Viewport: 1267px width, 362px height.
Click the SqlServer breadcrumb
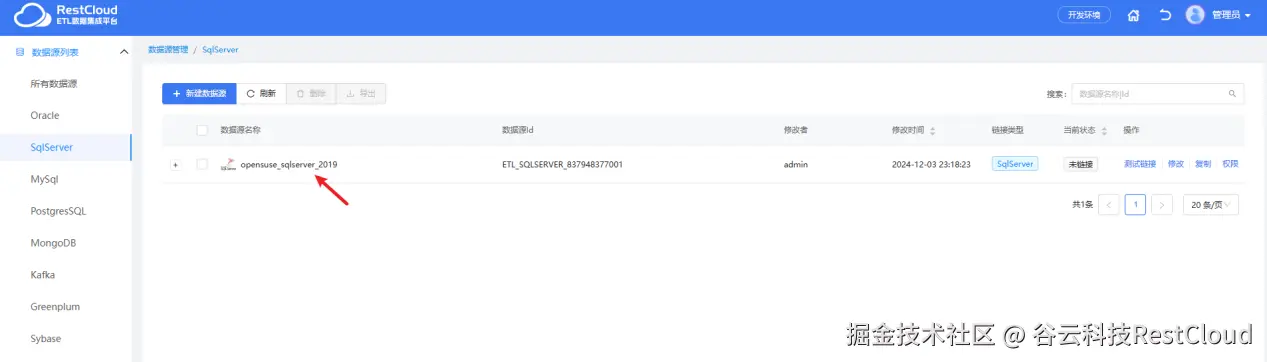click(220, 49)
